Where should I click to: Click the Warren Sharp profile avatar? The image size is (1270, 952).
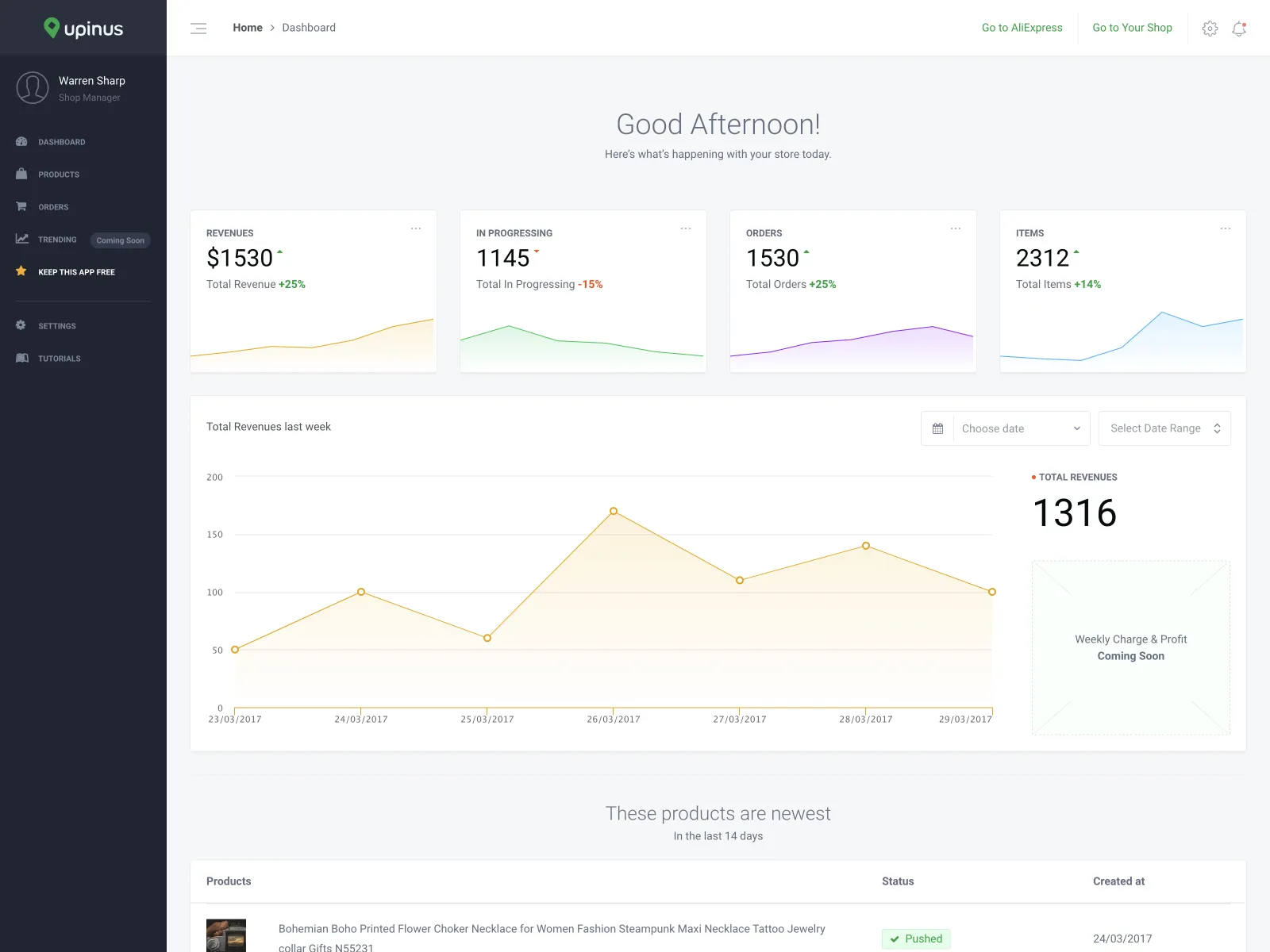tap(33, 88)
